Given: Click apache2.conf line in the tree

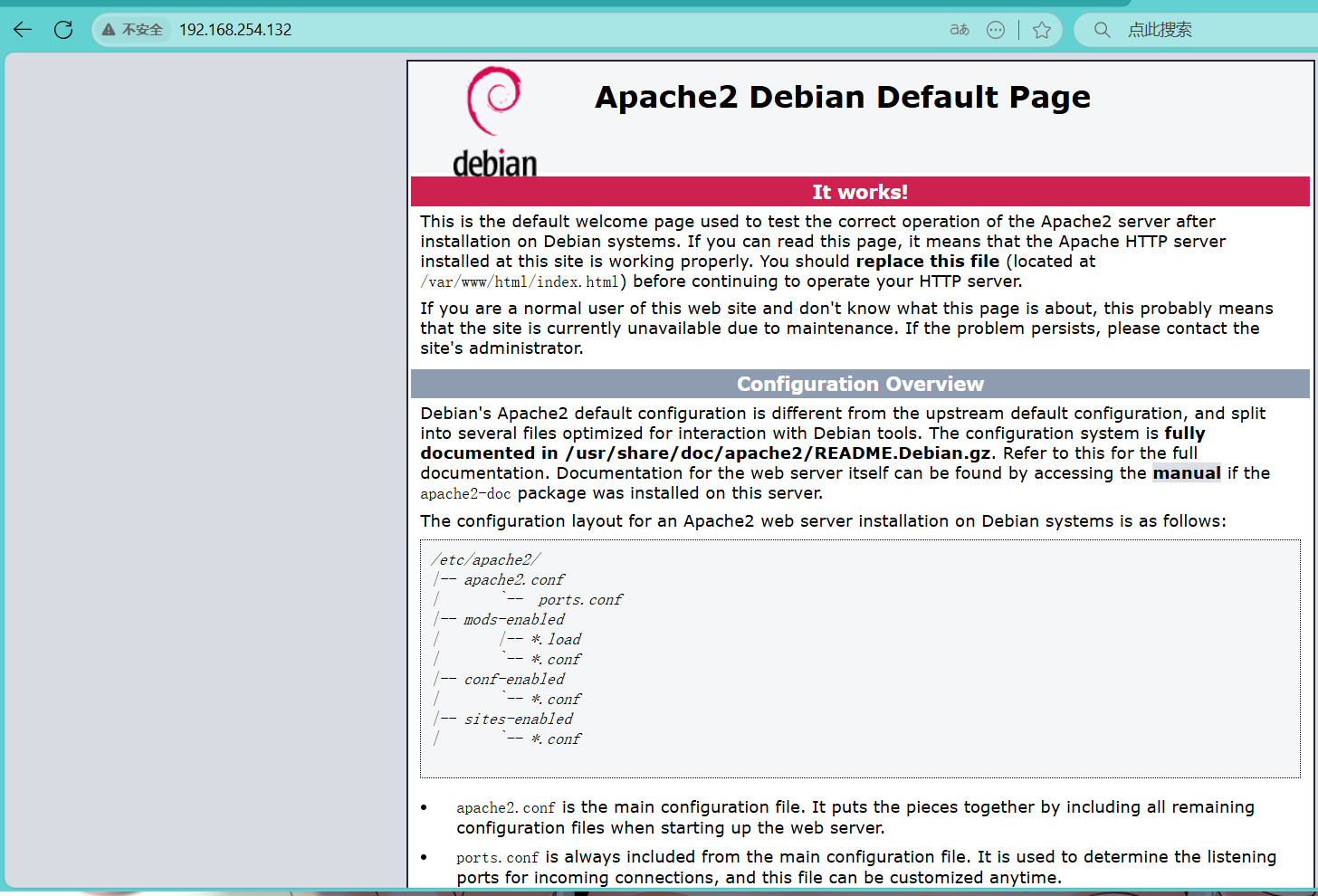Looking at the screenshot, I should (514, 580).
